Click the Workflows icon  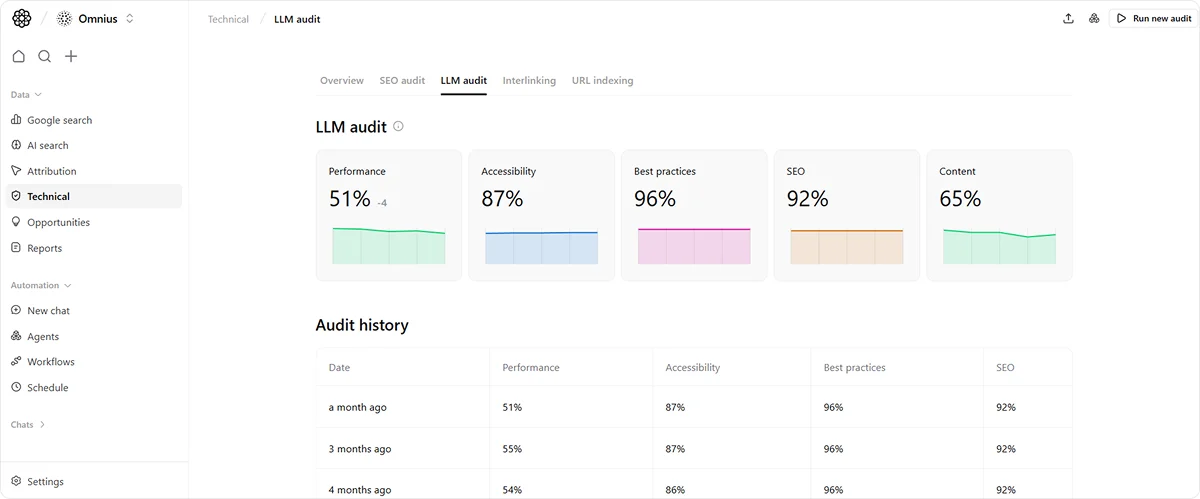pyautogui.click(x=16, y=362)
